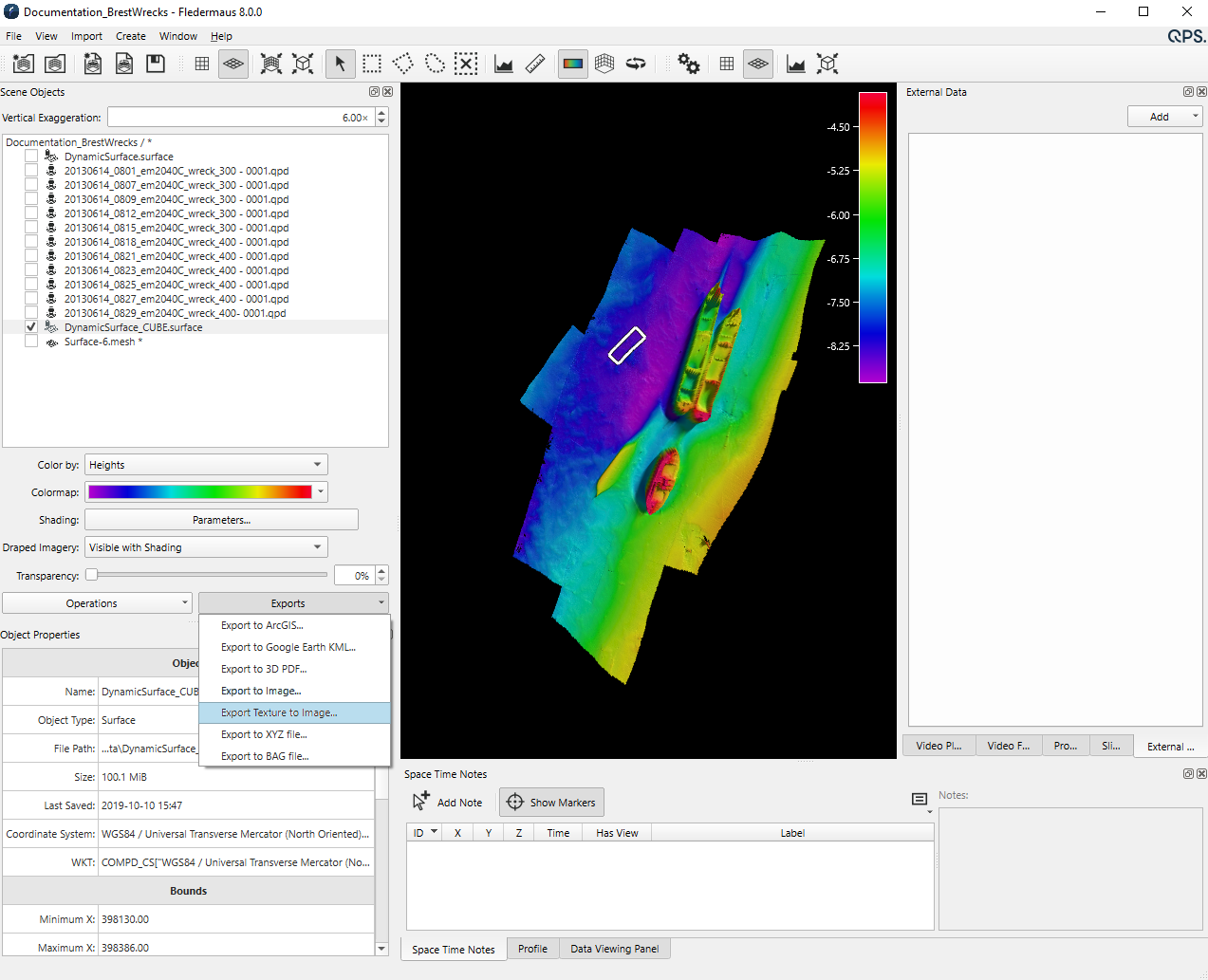The height and width of the screenshot is (980, 1208).
Task: Open the settings gears icon
Action: [689, 64]
